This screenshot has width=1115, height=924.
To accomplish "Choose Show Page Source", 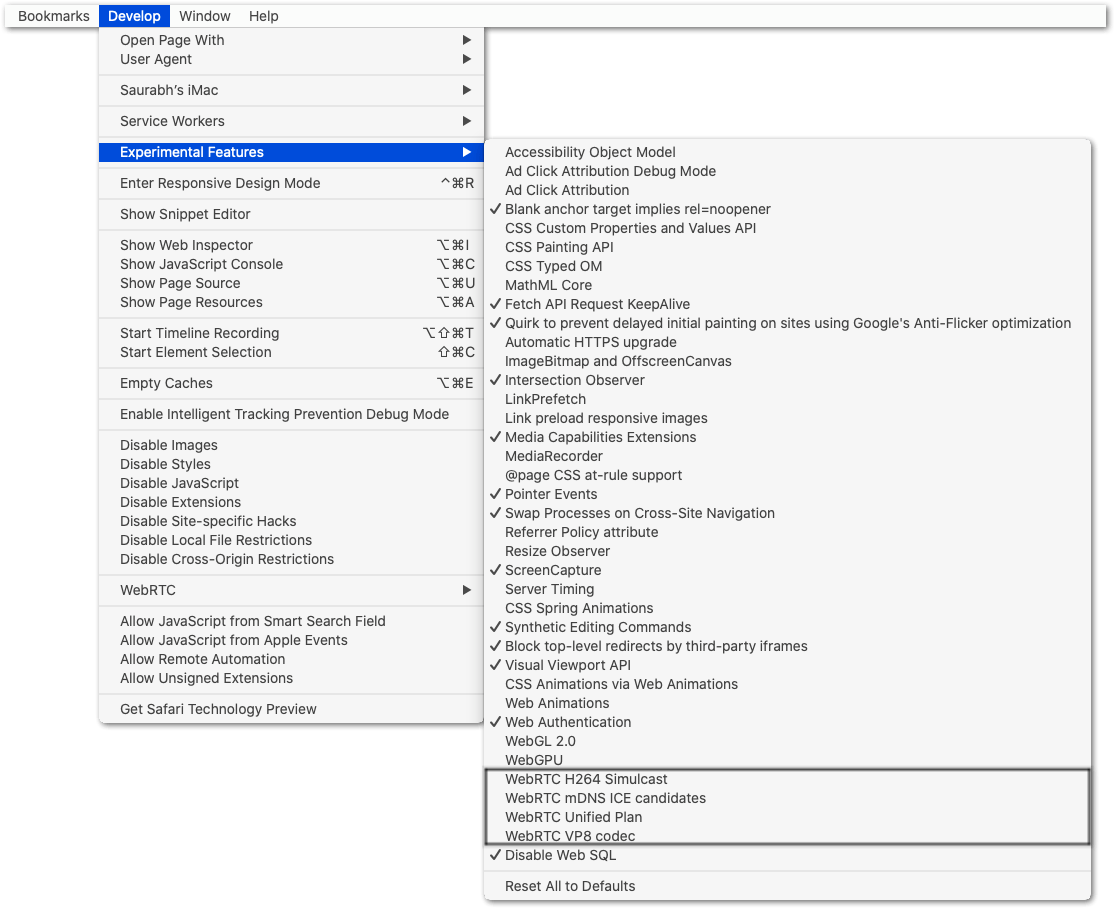I will tap(292, 283).
